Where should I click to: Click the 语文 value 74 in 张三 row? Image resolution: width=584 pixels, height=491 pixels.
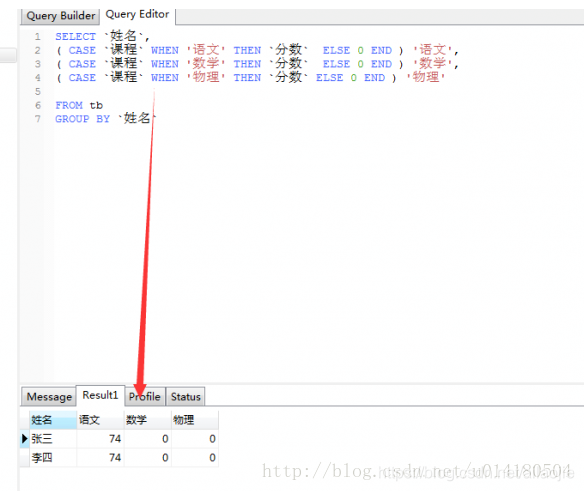[x=100, y=438]
